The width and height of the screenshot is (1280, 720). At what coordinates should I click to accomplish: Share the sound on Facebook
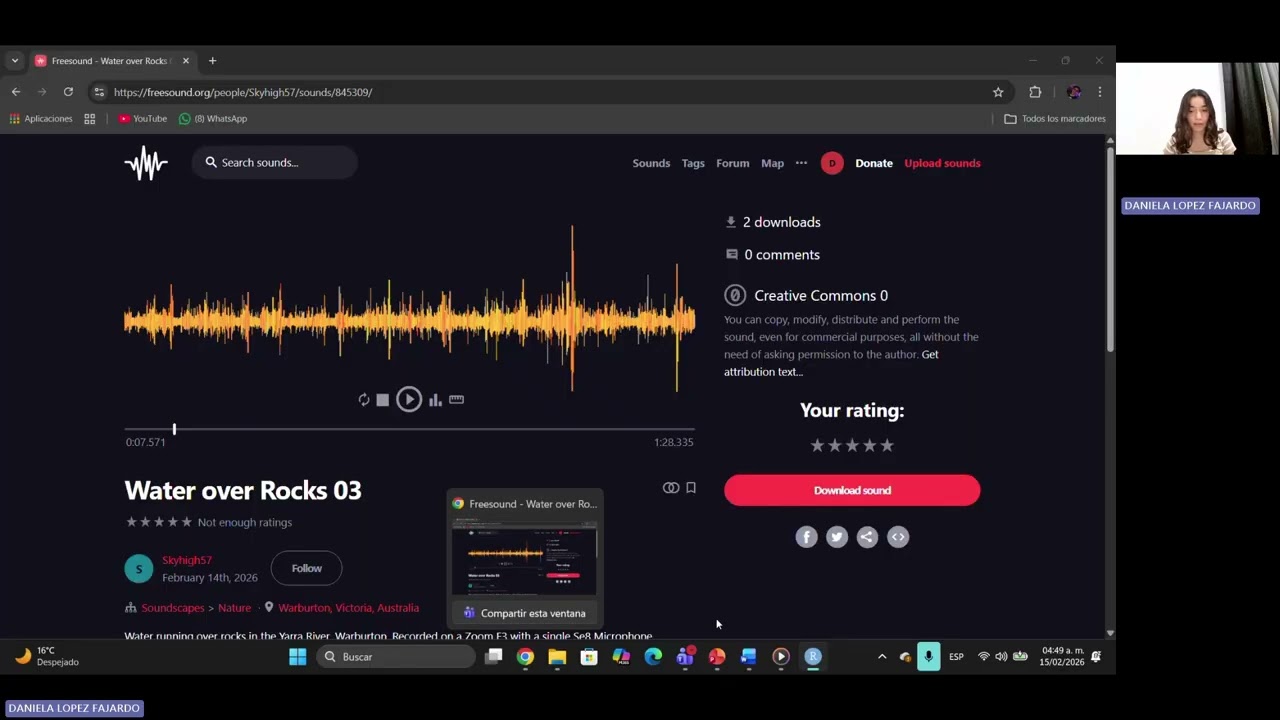[806, 537]
